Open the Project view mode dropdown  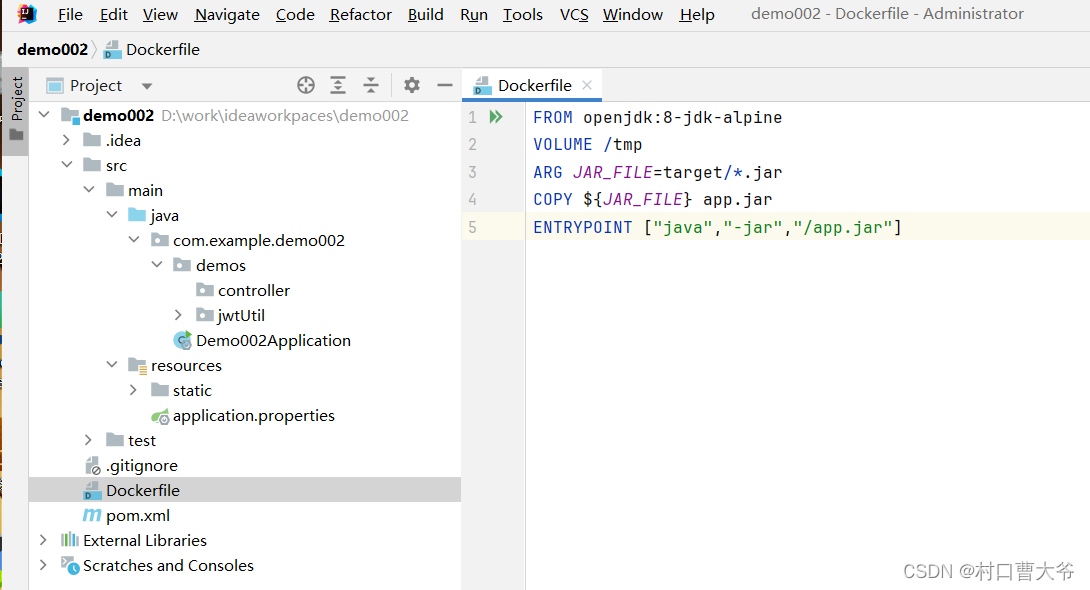(x=146, y=86)
